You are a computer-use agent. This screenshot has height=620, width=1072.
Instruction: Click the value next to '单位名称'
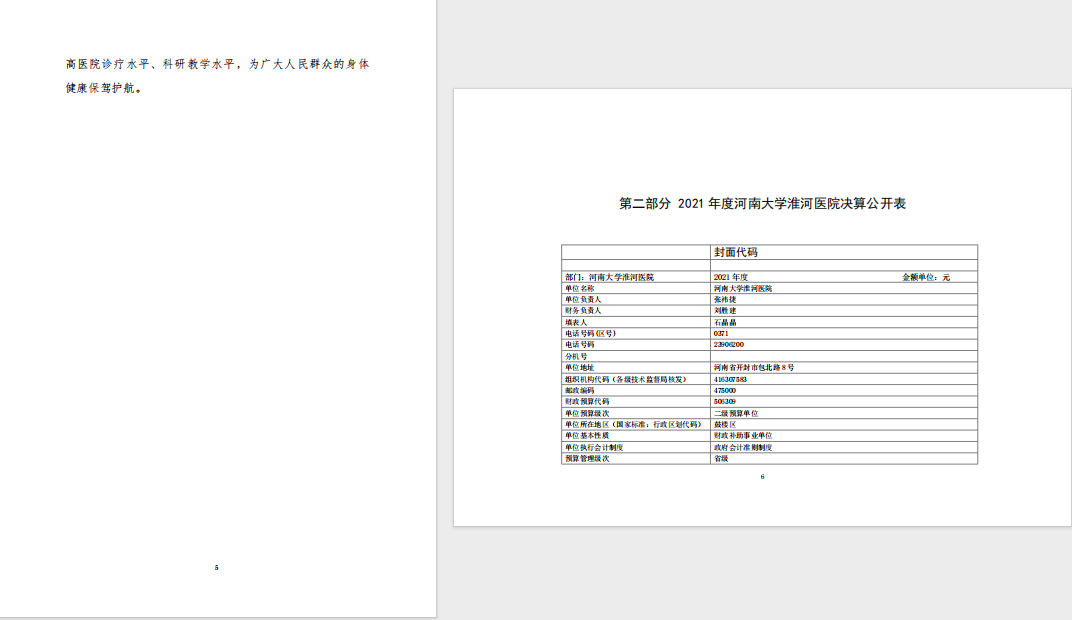[x=743, y=288]
